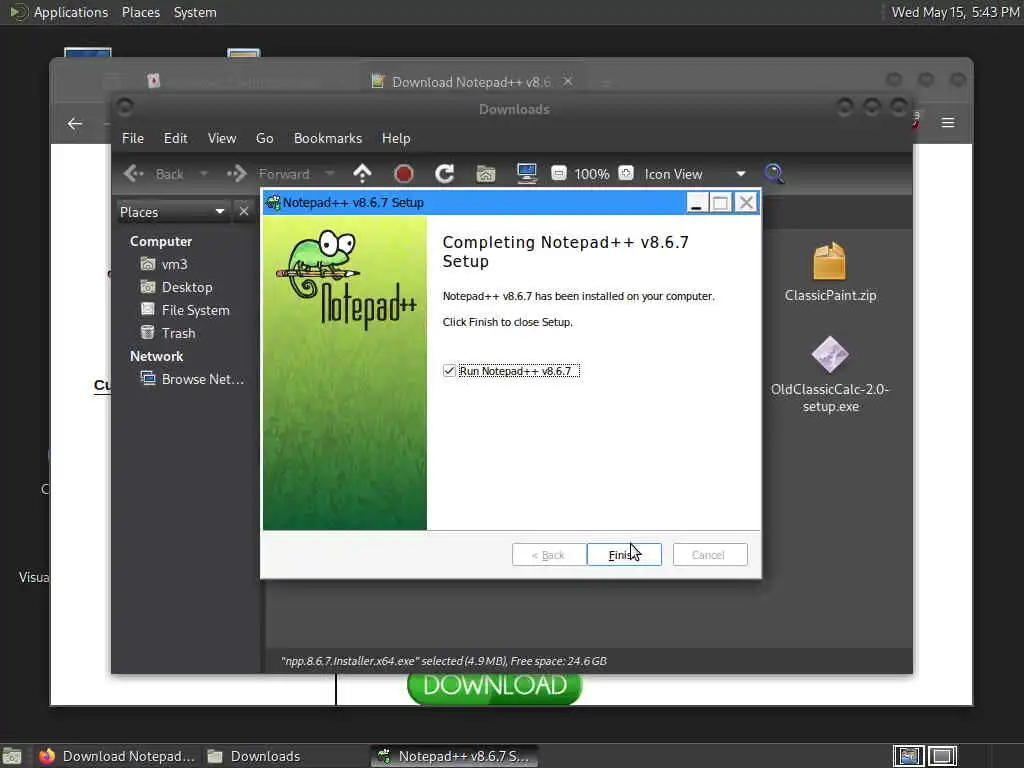1024x768 pixels.
Task: Click the Downloads window menu button
Action: coord(125,106)
